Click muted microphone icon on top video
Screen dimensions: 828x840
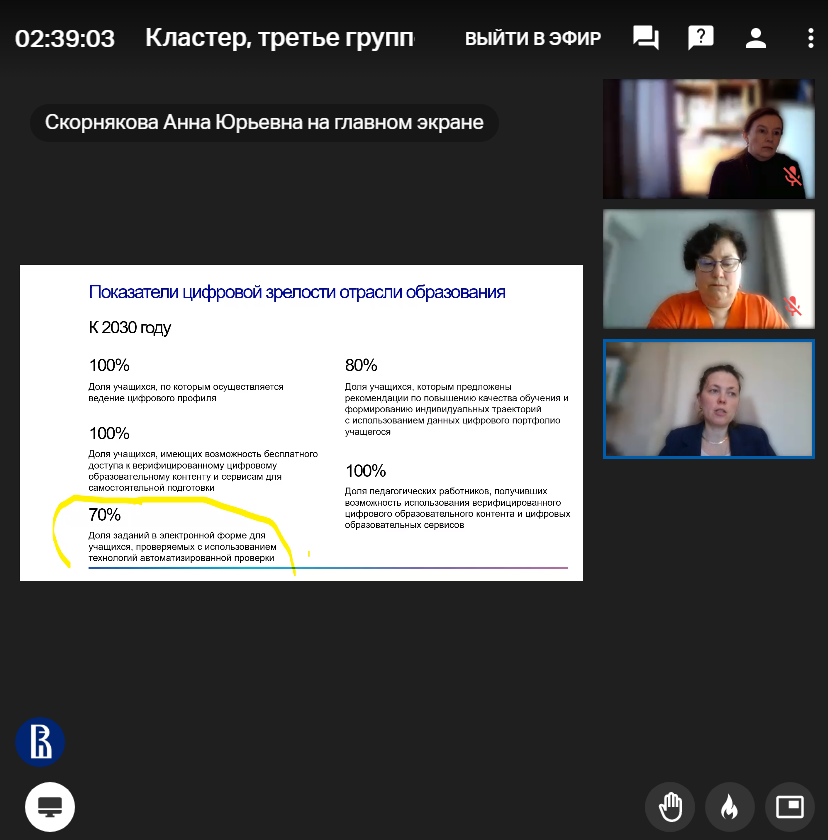click(x=792, y=177)
